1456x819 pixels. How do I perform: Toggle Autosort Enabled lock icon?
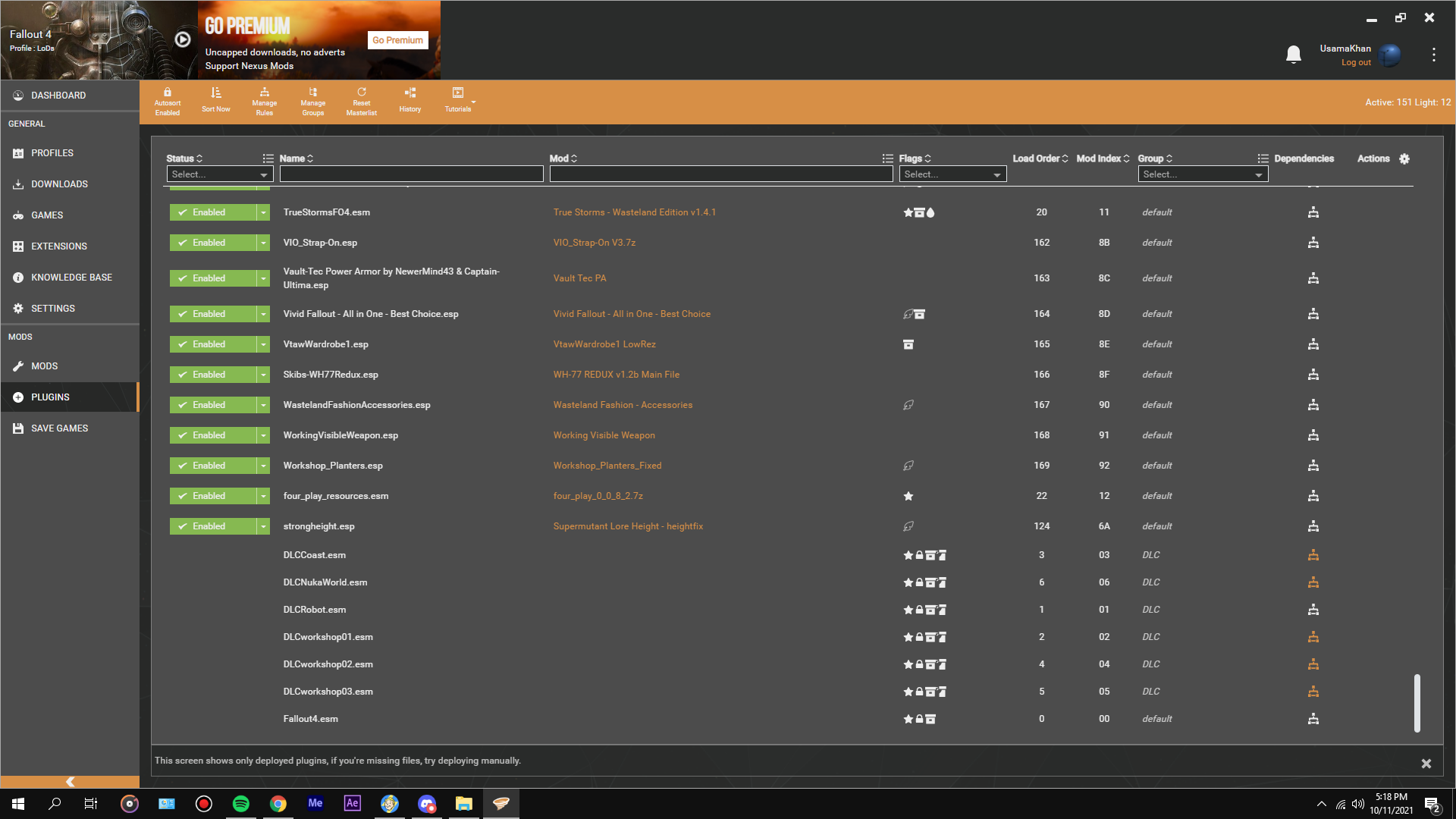click(168, 93)
